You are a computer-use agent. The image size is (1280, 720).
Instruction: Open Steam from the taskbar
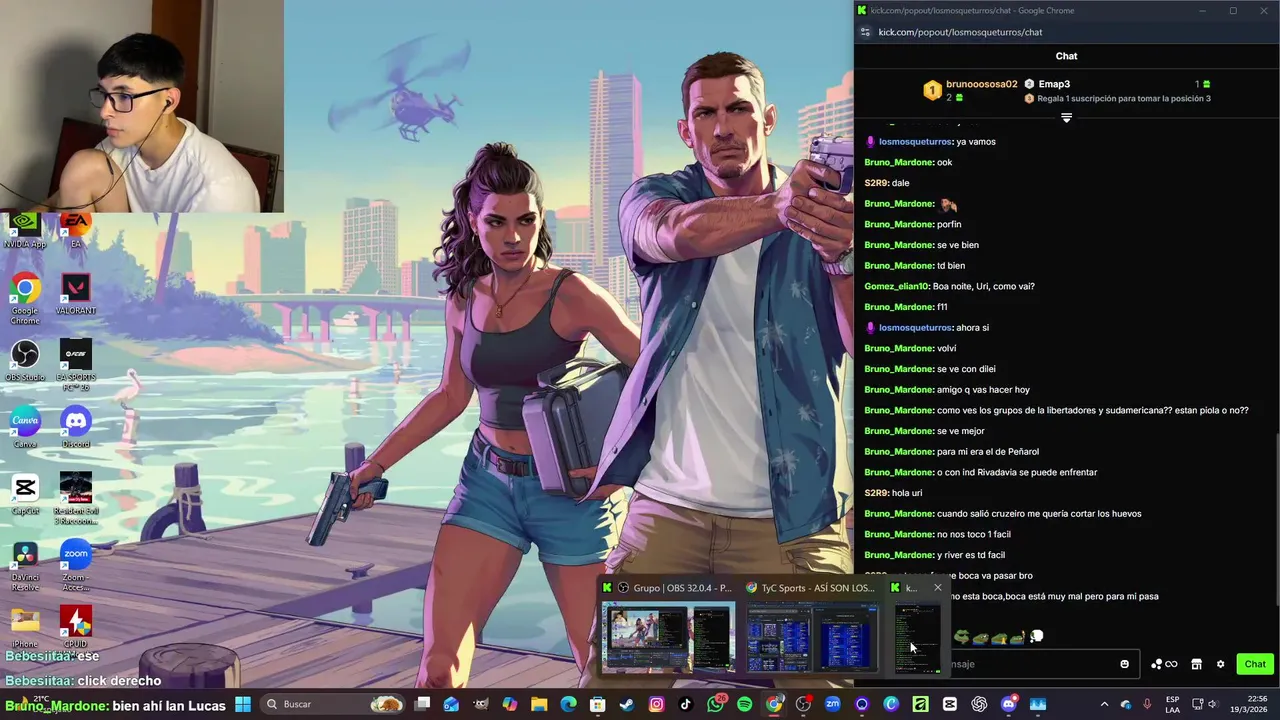coord(627,704)
